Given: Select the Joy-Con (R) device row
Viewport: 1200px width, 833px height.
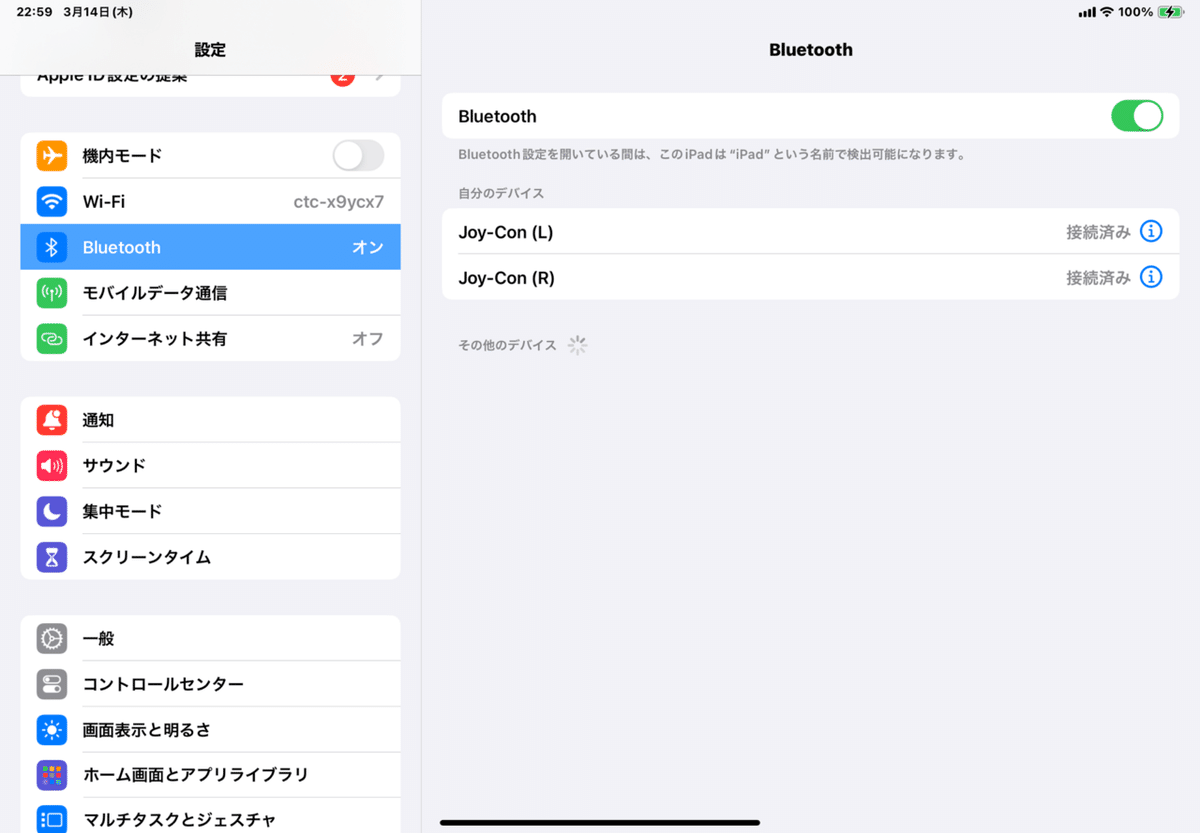Looking at the screenshot, I should (x=810, y=277).
